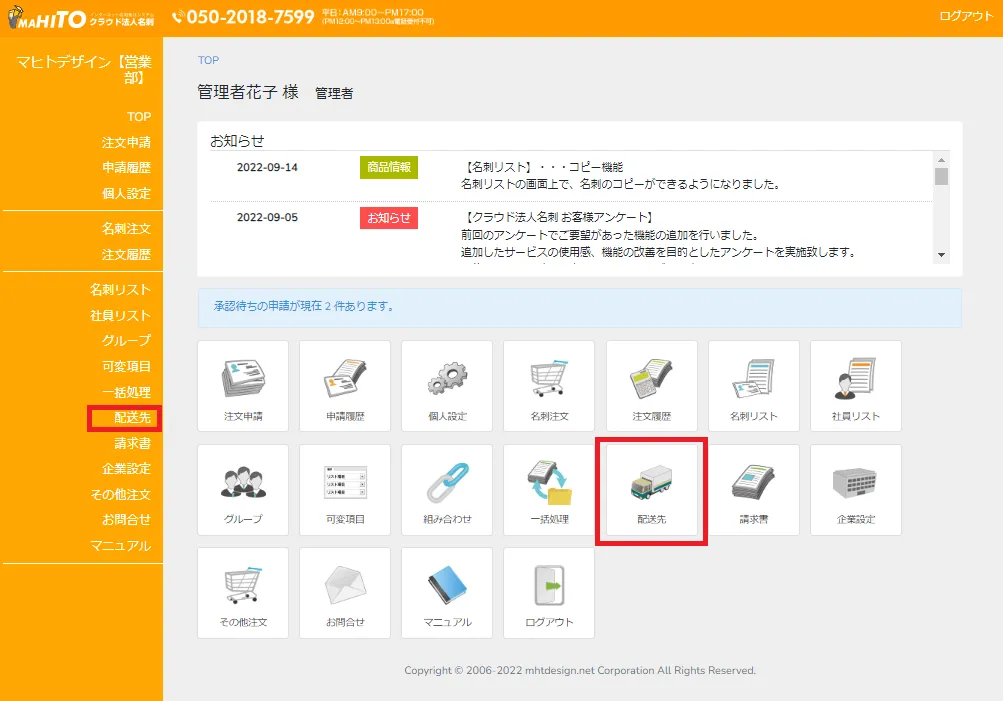Open the 企業設定 company settings building icon

click(x=855, y=490)
